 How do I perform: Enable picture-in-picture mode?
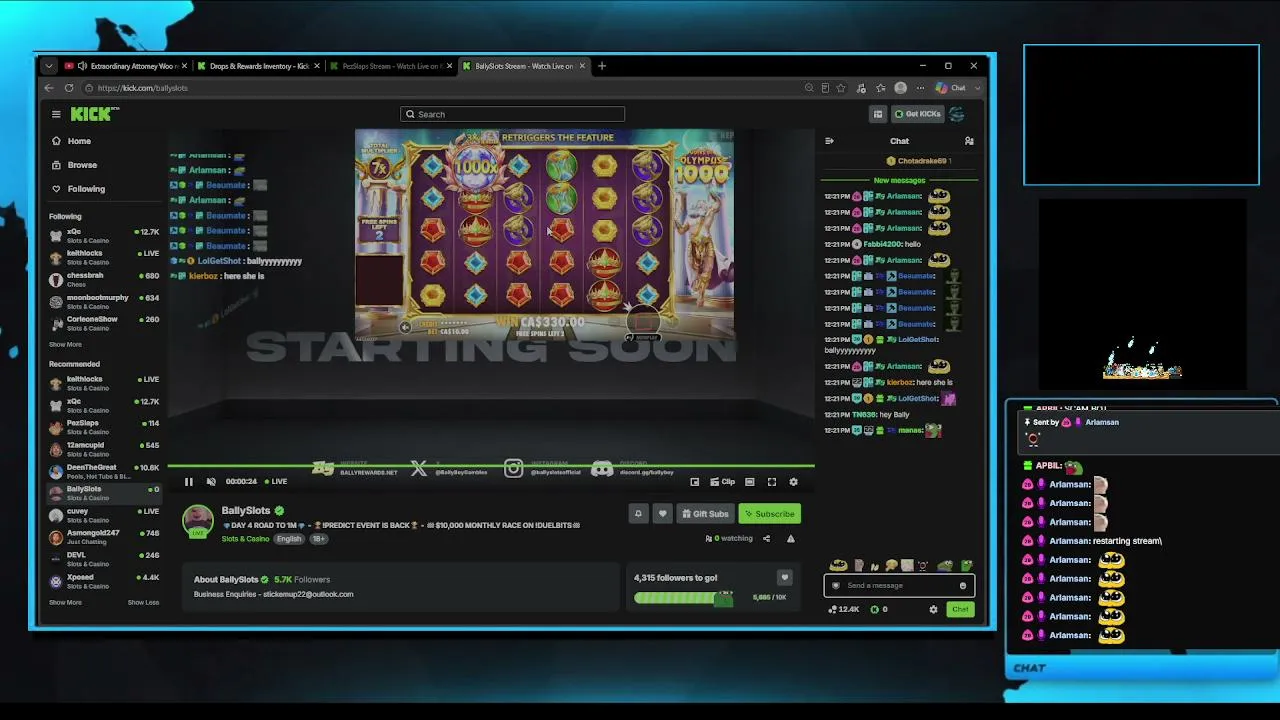(x=694, y=482)
